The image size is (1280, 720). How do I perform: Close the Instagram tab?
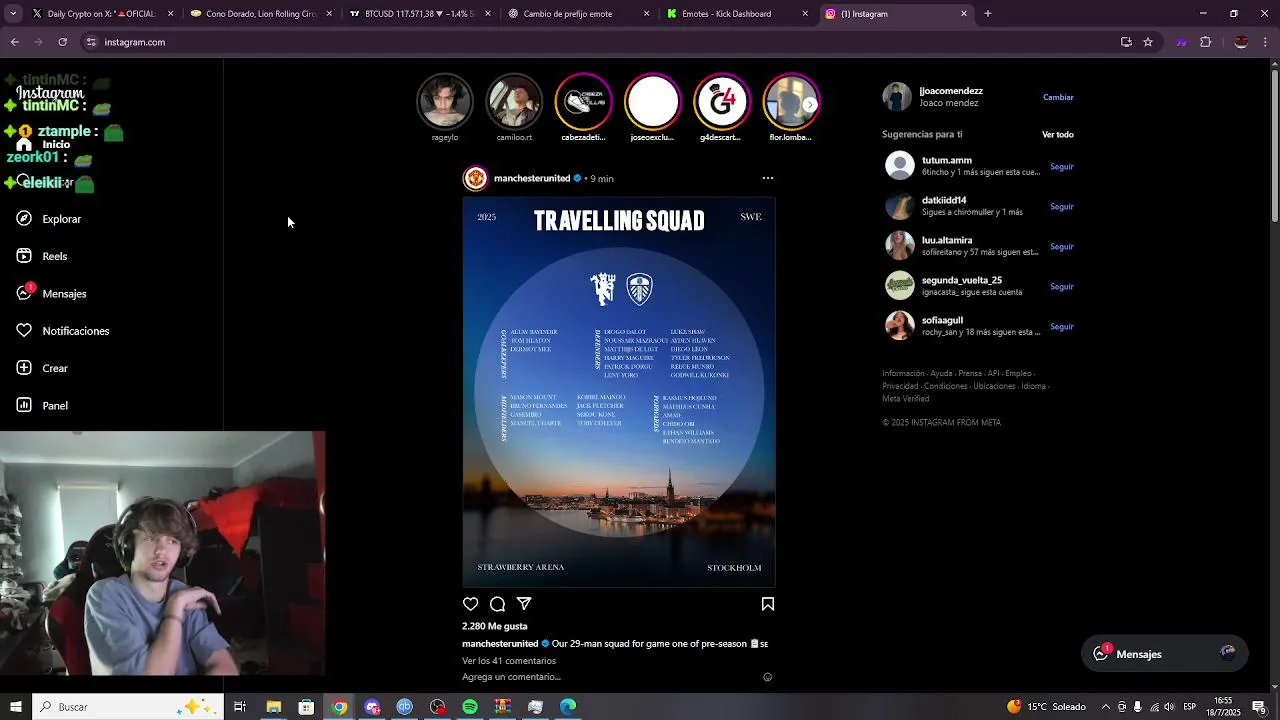[964, 14]
